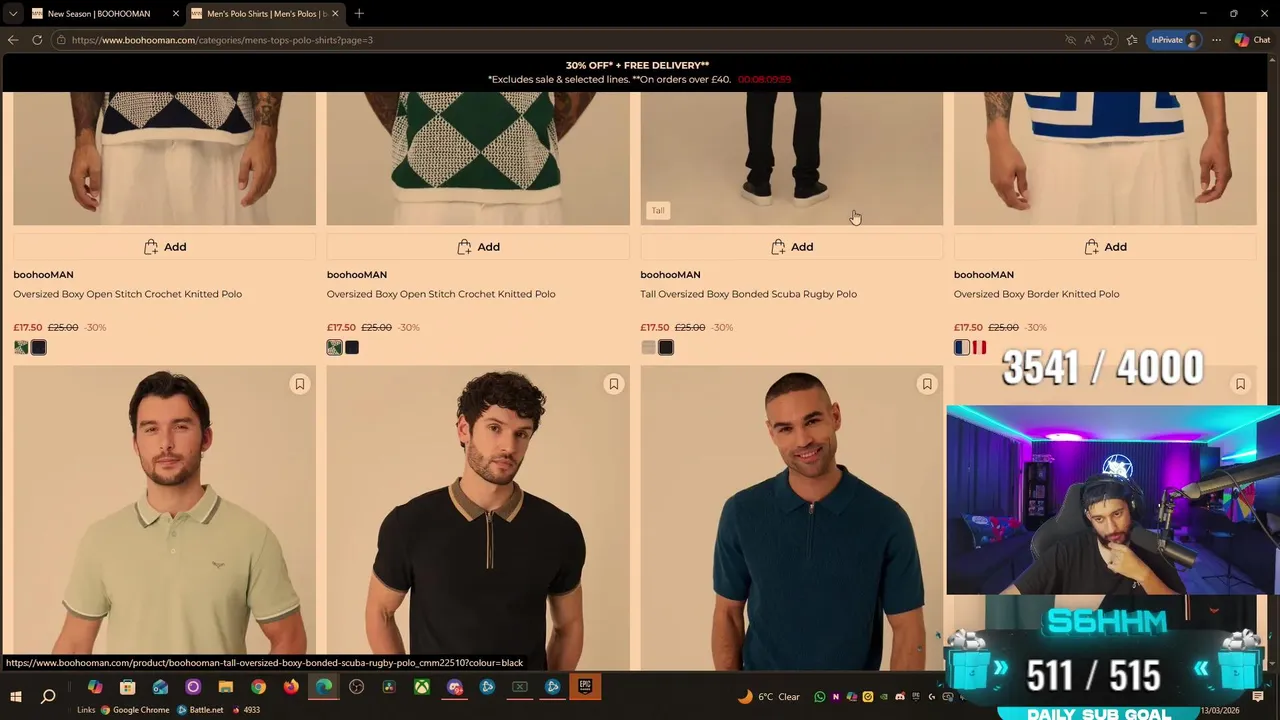Open the Windows Start menu
The height and width of the screenshot is (720, 1280).
pos(16,696)
